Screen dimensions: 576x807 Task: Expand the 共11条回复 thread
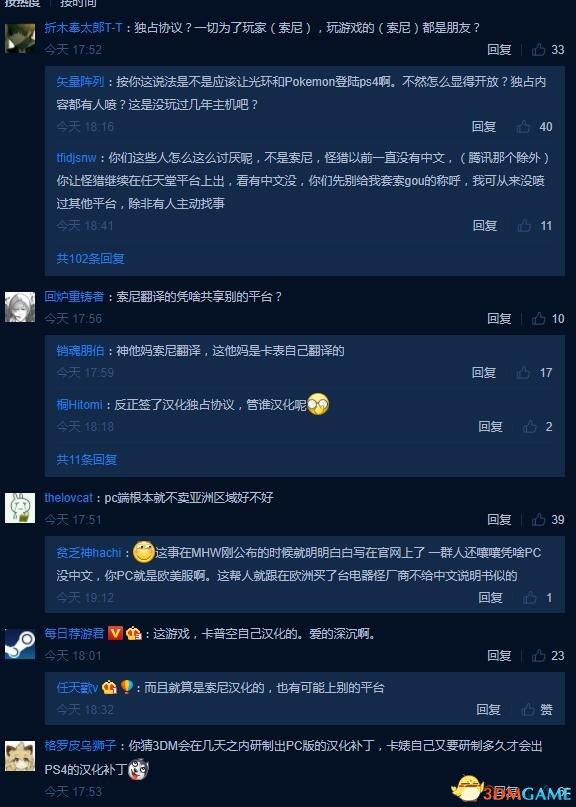[86, 459]
